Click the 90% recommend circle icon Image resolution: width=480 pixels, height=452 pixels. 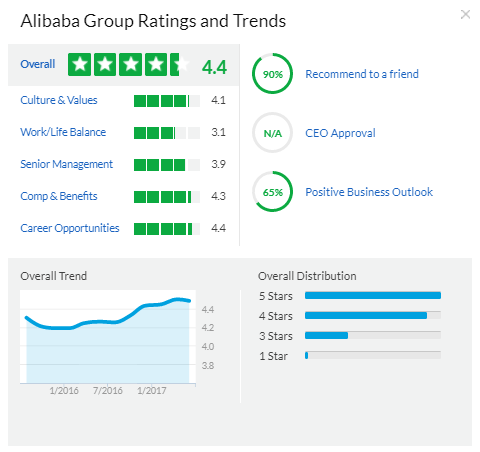272,73
